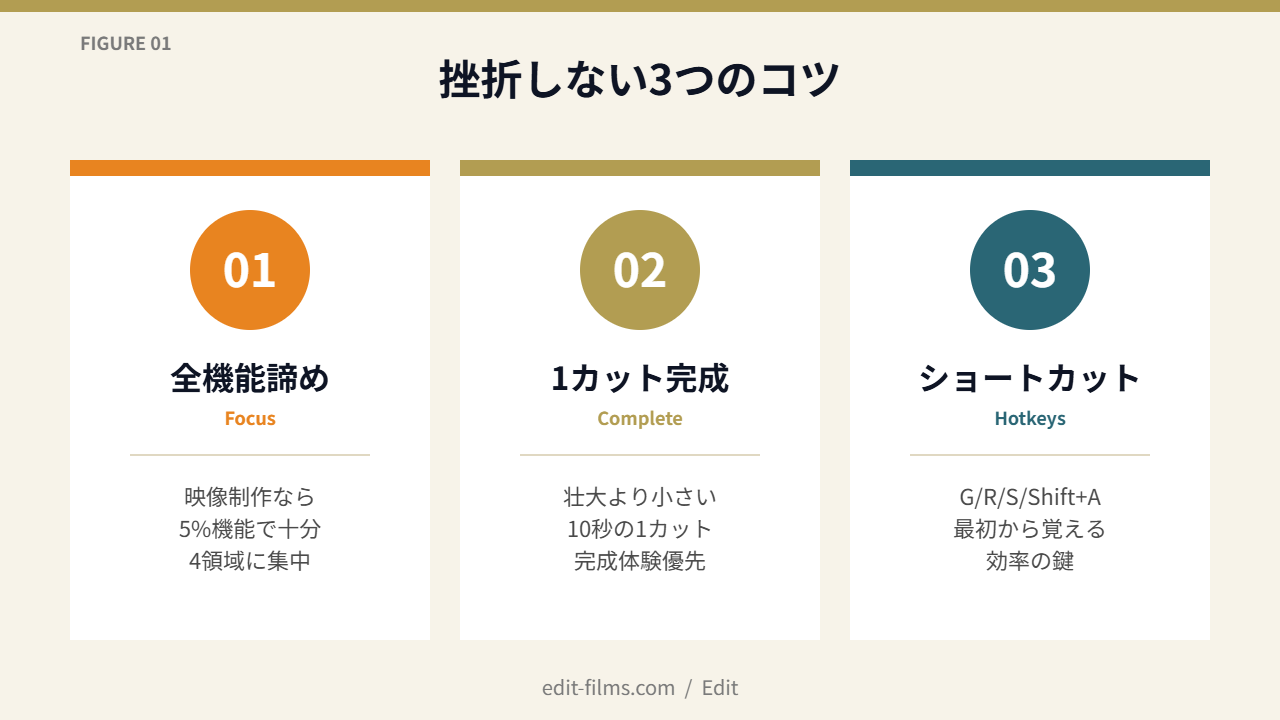
Task: Click the teal 03 circle badge
Action: pos(1030,270)
